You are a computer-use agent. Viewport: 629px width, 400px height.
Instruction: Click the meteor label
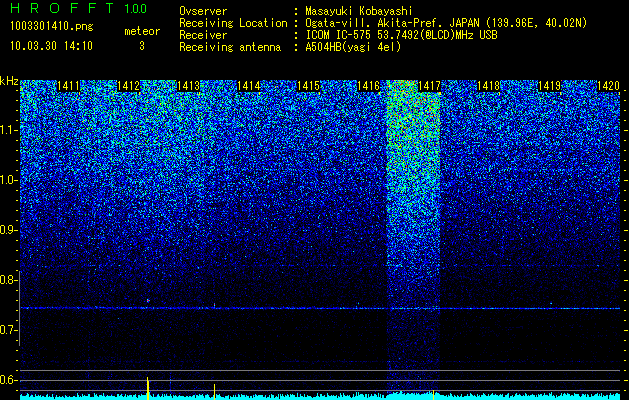pos(142,31)
